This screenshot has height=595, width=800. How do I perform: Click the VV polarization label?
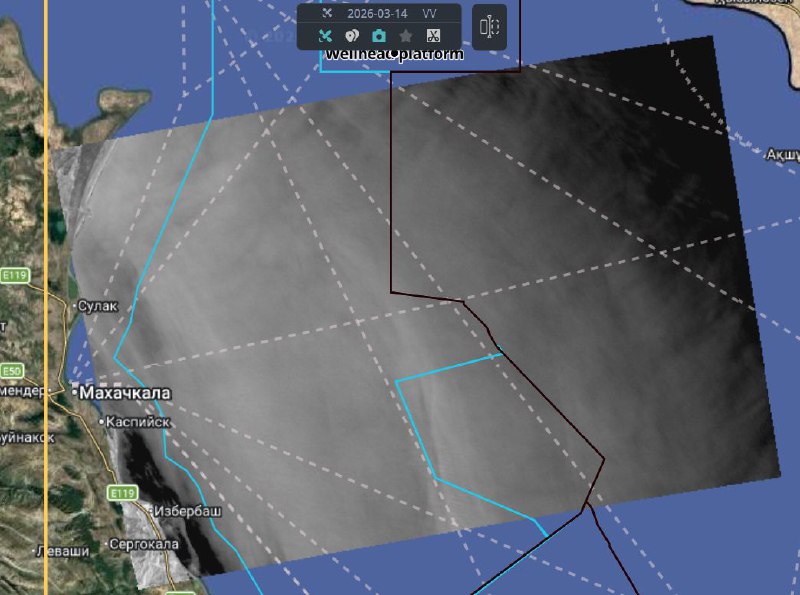[429, 13]
